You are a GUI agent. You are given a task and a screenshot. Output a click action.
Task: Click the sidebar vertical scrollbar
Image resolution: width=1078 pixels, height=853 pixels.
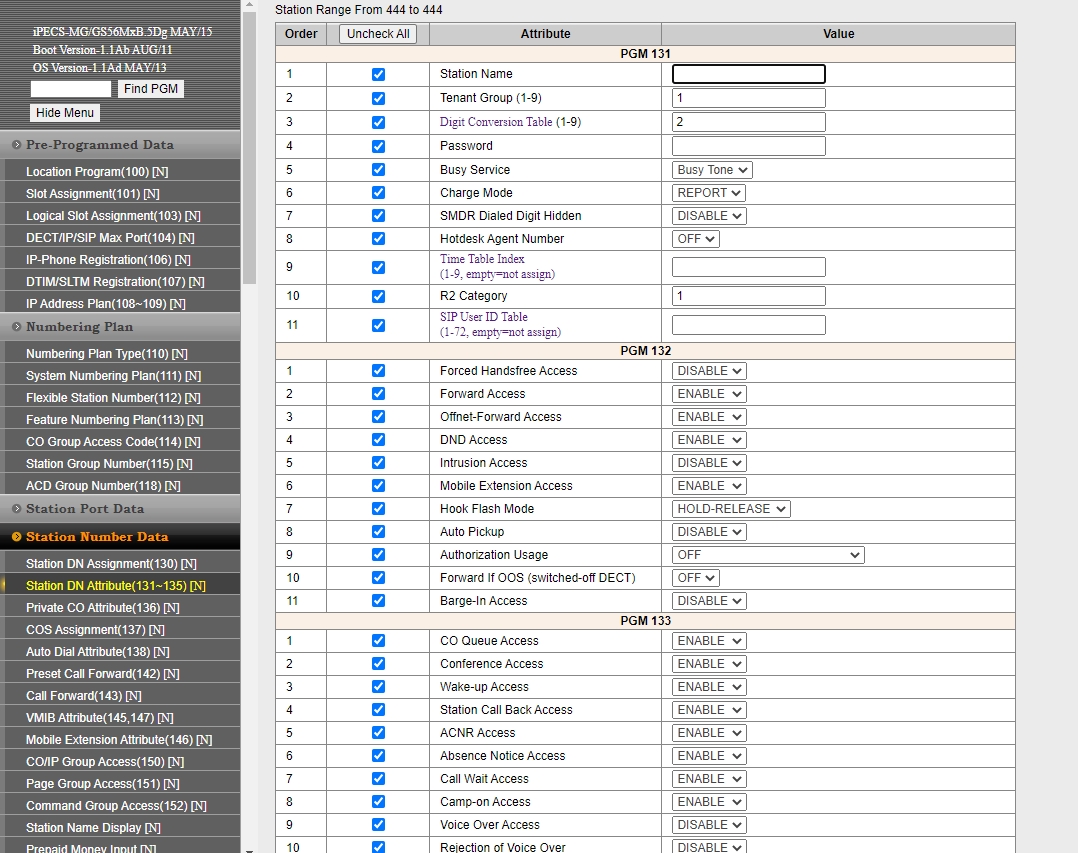coord(249,400)
